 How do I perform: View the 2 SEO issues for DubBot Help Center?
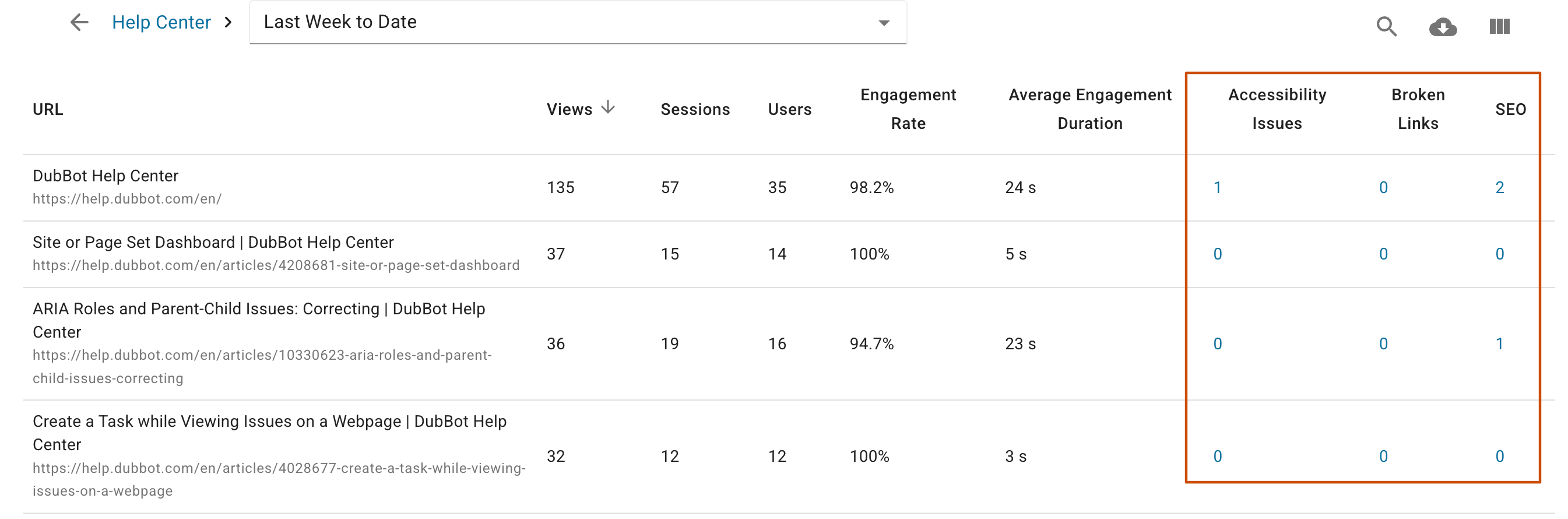1501,188
